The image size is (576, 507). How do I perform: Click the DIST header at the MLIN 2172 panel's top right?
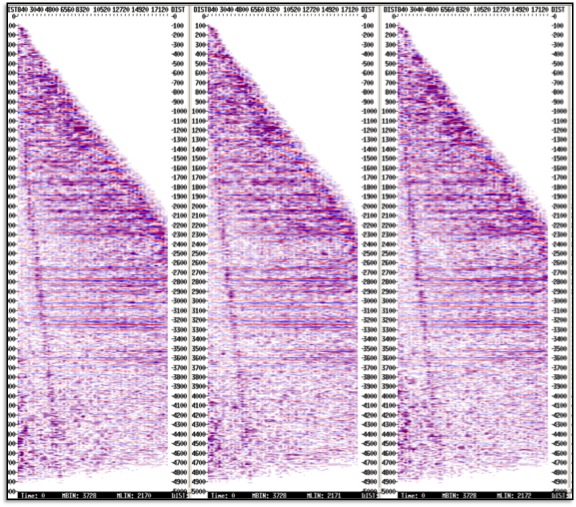coord(558,10)
